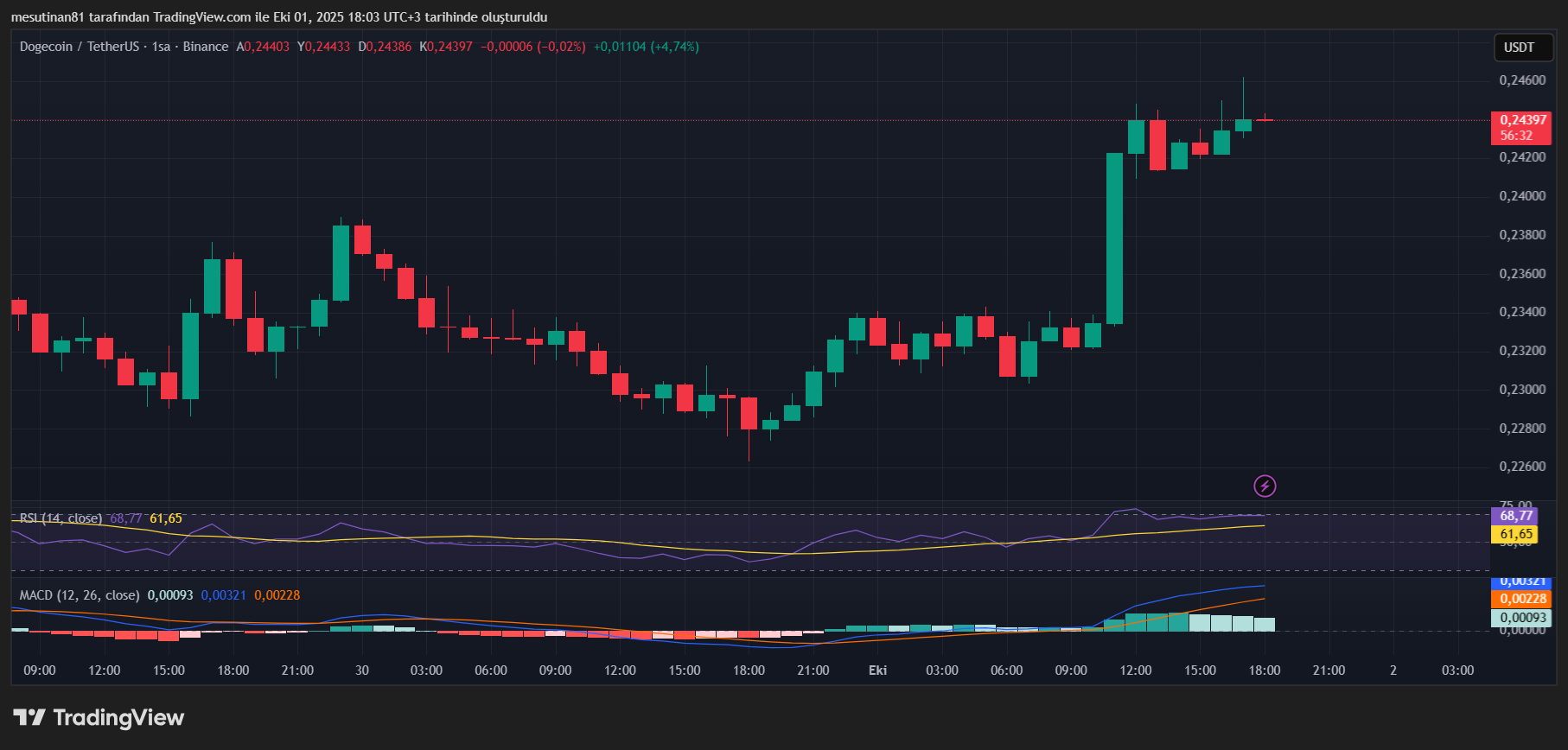Click the Dogecoin / TetherUS symbol title
Screen dimensions: 1568x750
coord(80,47)
